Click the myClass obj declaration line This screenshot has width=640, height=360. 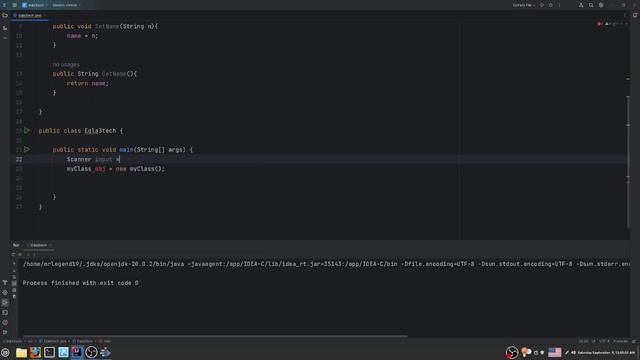tap(116, 169)
